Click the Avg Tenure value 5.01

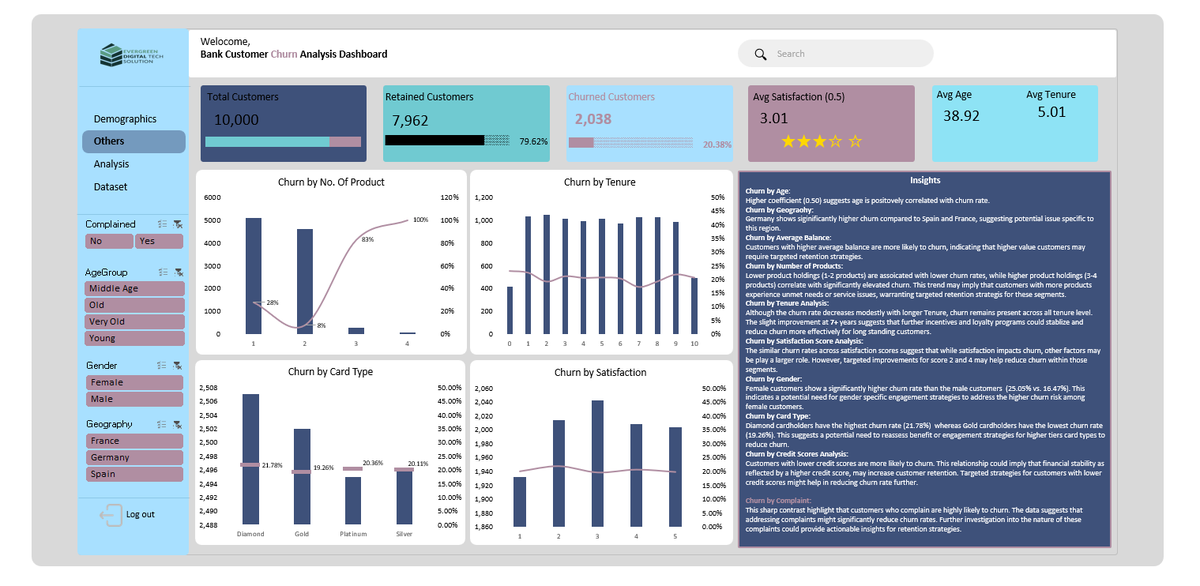[x=1052, y=112]
